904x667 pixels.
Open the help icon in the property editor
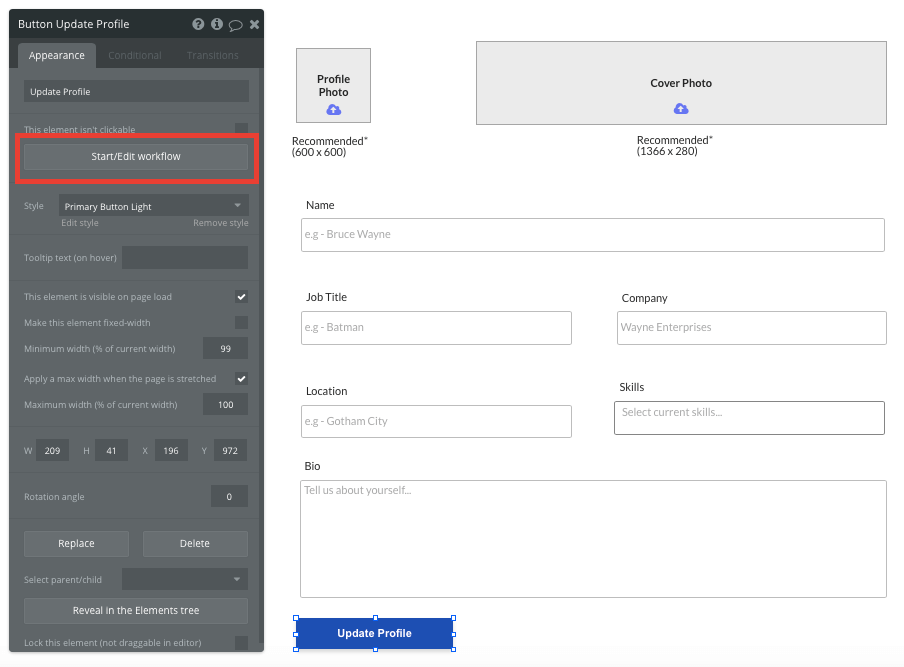200,24
